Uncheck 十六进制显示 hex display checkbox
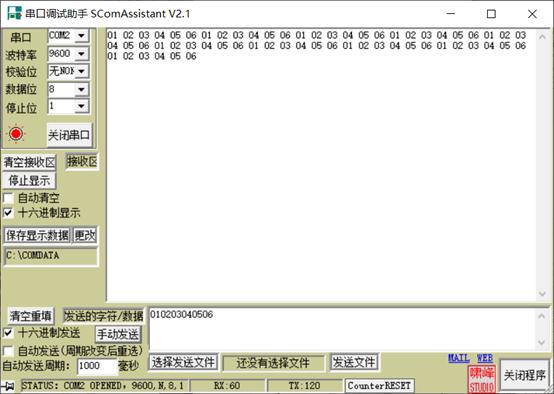Image resolution: width=554 pixels, height=394 pixels. (8, 213)
